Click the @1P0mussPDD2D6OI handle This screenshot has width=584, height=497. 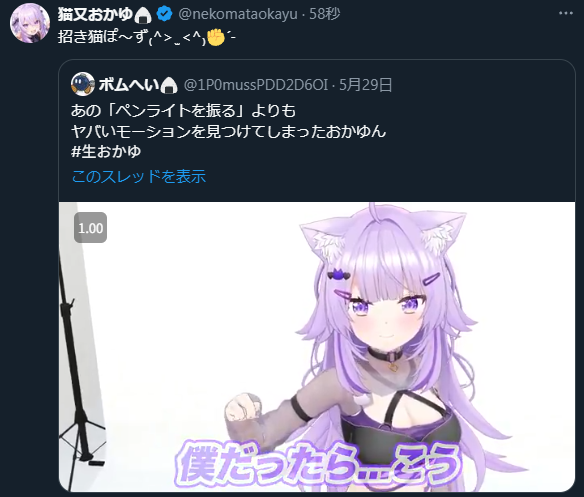click(x=256, y=85)
